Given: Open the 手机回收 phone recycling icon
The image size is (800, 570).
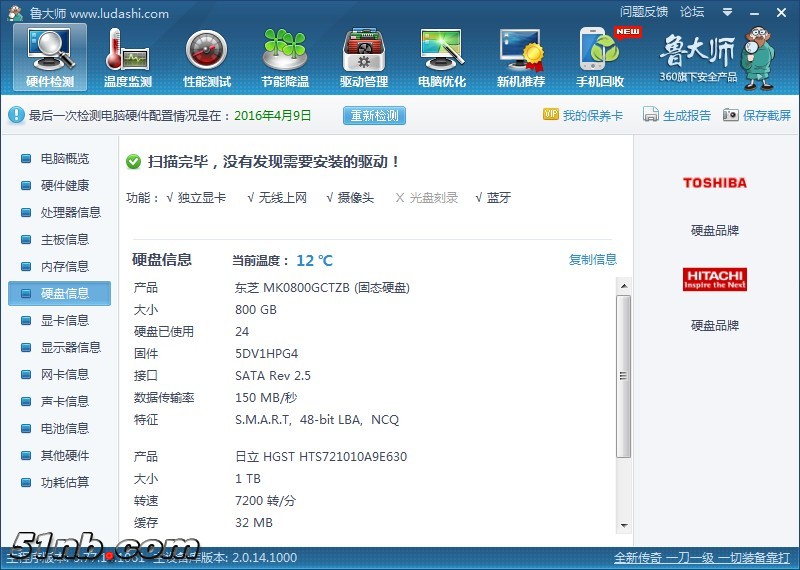Looking at the screenshot, I should click(600, 56).
